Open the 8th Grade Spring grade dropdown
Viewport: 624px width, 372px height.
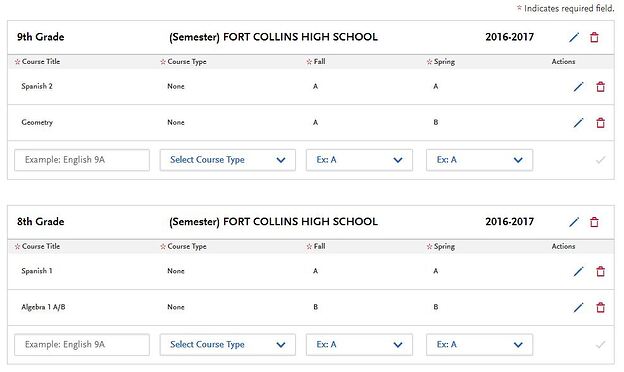(x=479, y=345)
